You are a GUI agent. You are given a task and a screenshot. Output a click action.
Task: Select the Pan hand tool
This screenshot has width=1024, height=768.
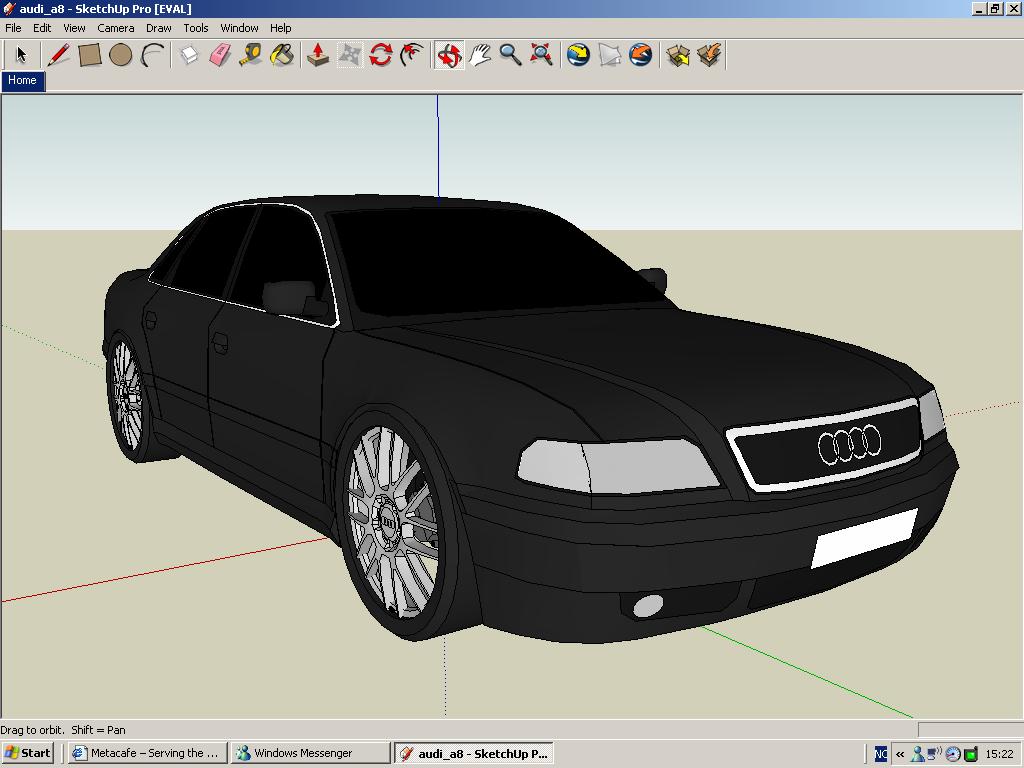pyautogui.click(x=480, y=55)
